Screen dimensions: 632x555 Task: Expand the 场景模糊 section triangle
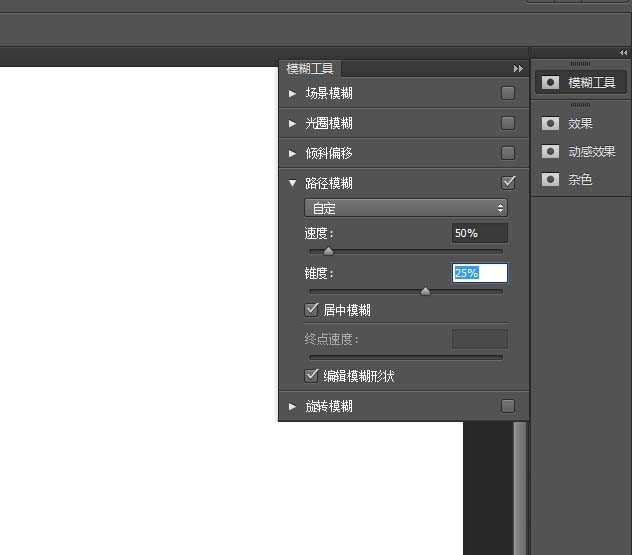(292, 93)
